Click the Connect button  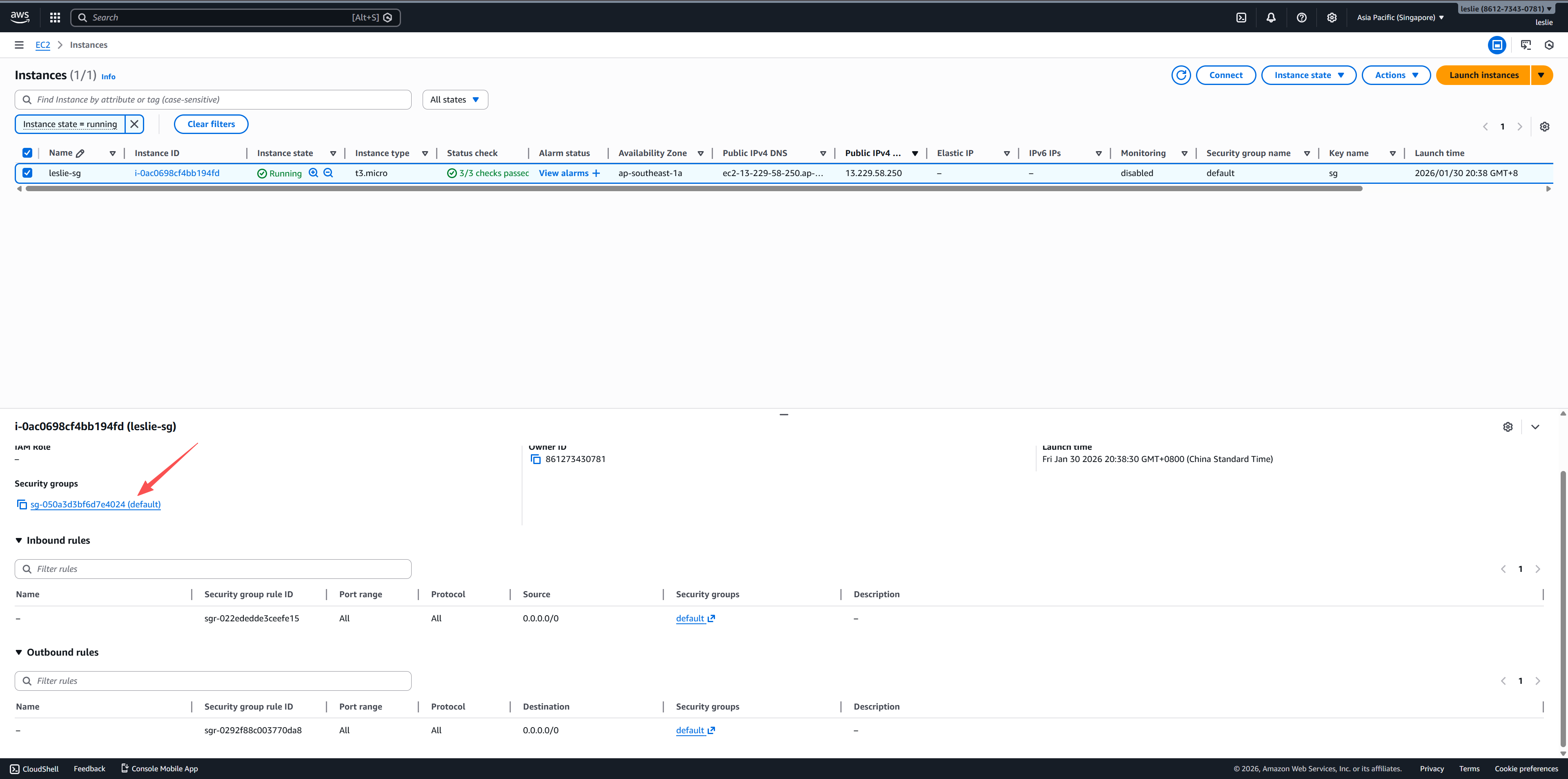[x=1225, y=75]
